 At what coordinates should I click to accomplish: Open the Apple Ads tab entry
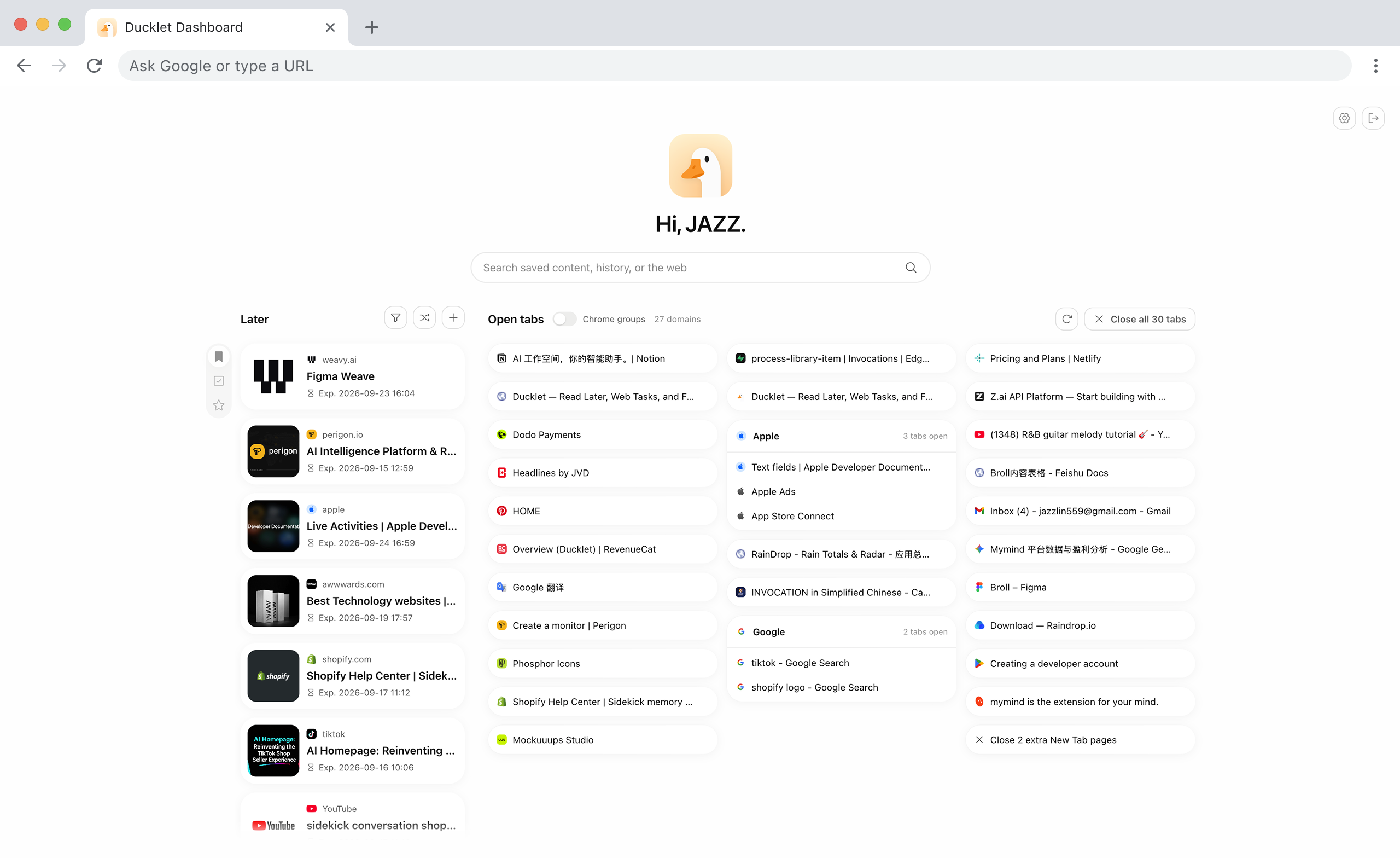(842, 491)
